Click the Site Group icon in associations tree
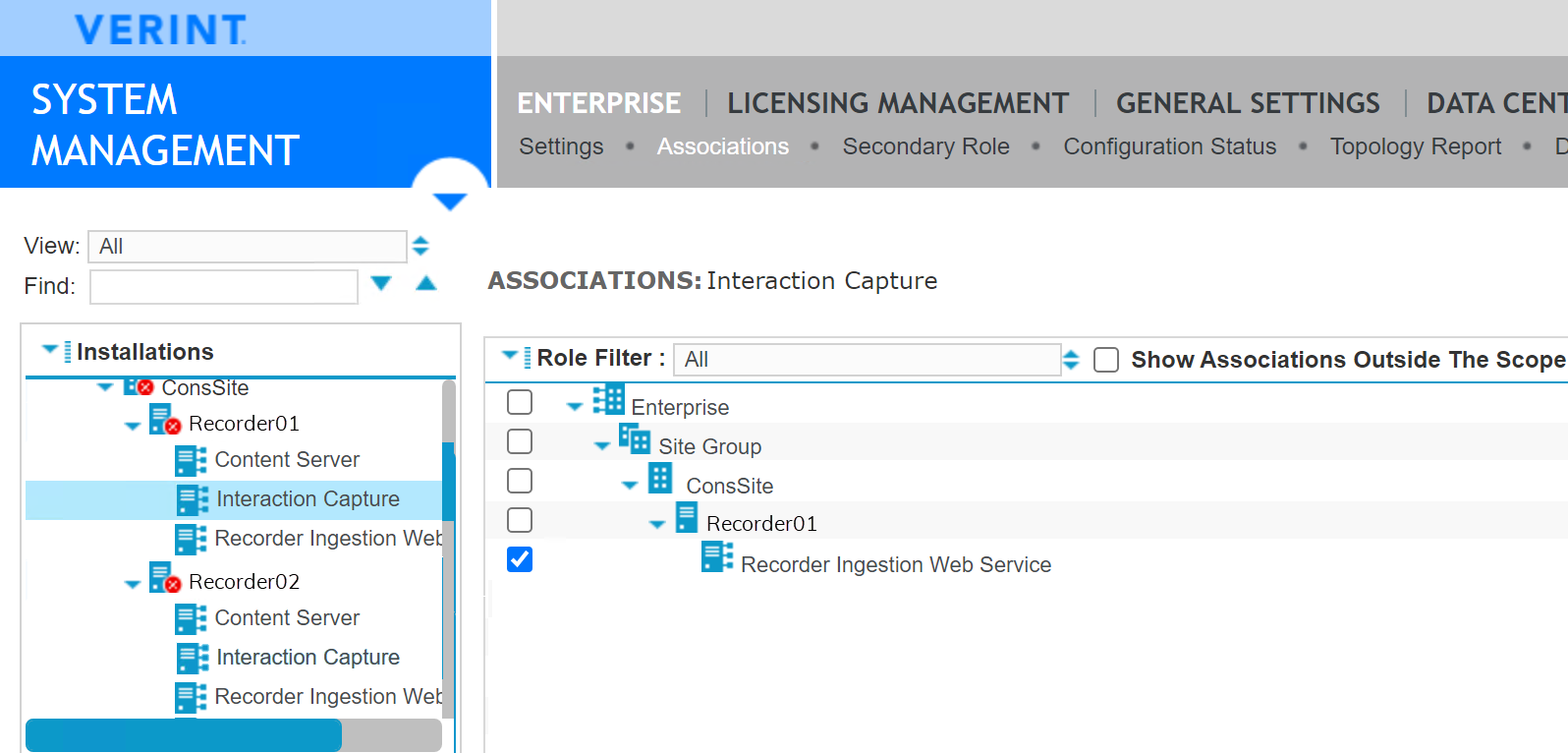The image size is (1568, 753). [635, 438]
